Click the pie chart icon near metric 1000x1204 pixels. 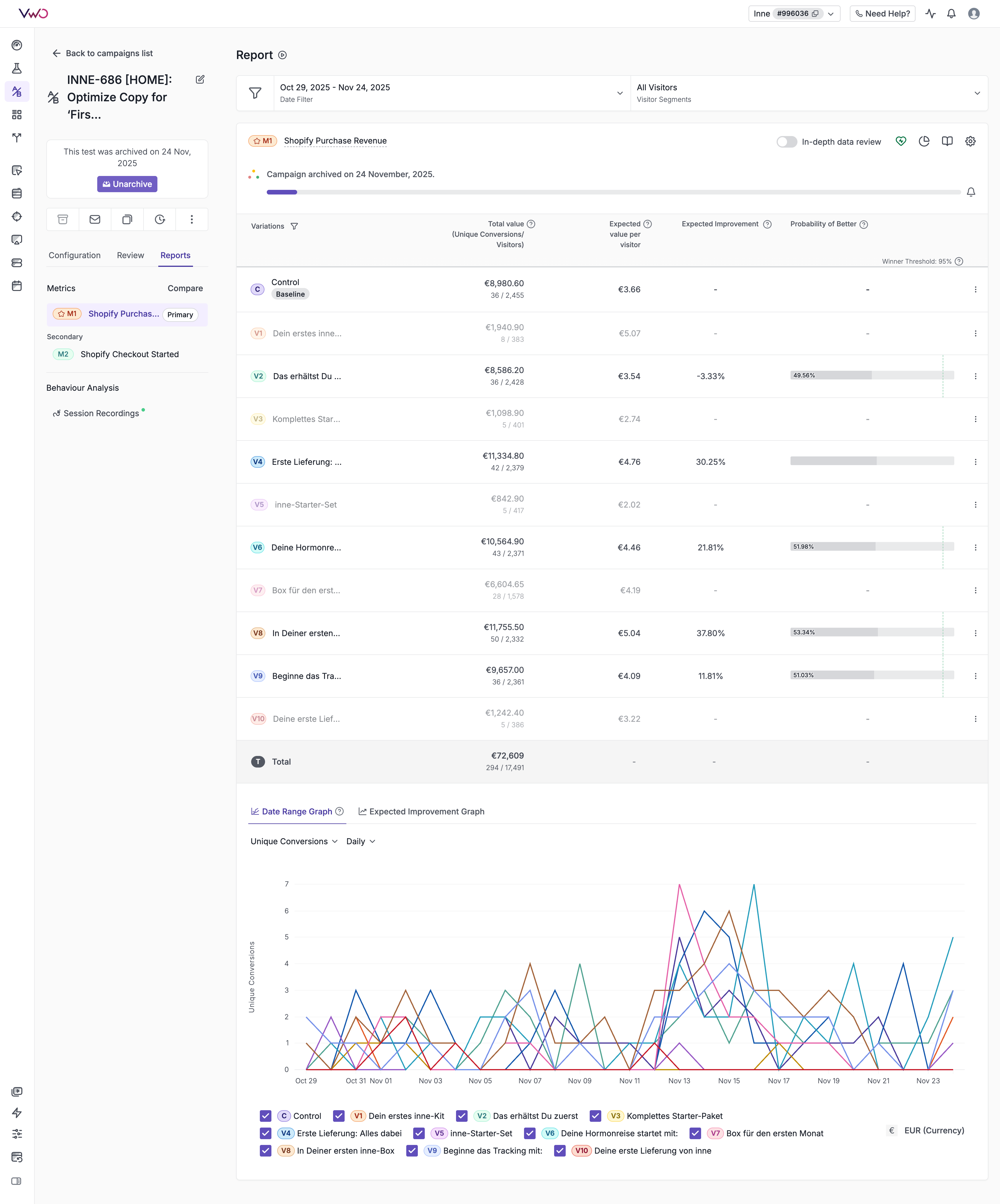click(924, 141)
